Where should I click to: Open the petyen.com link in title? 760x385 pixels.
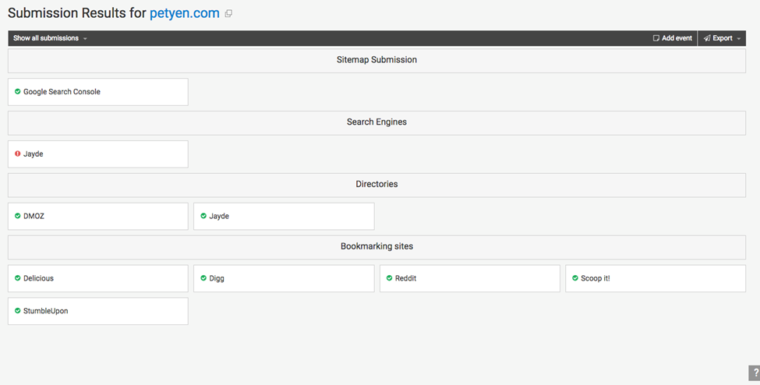tap(184, 13)
